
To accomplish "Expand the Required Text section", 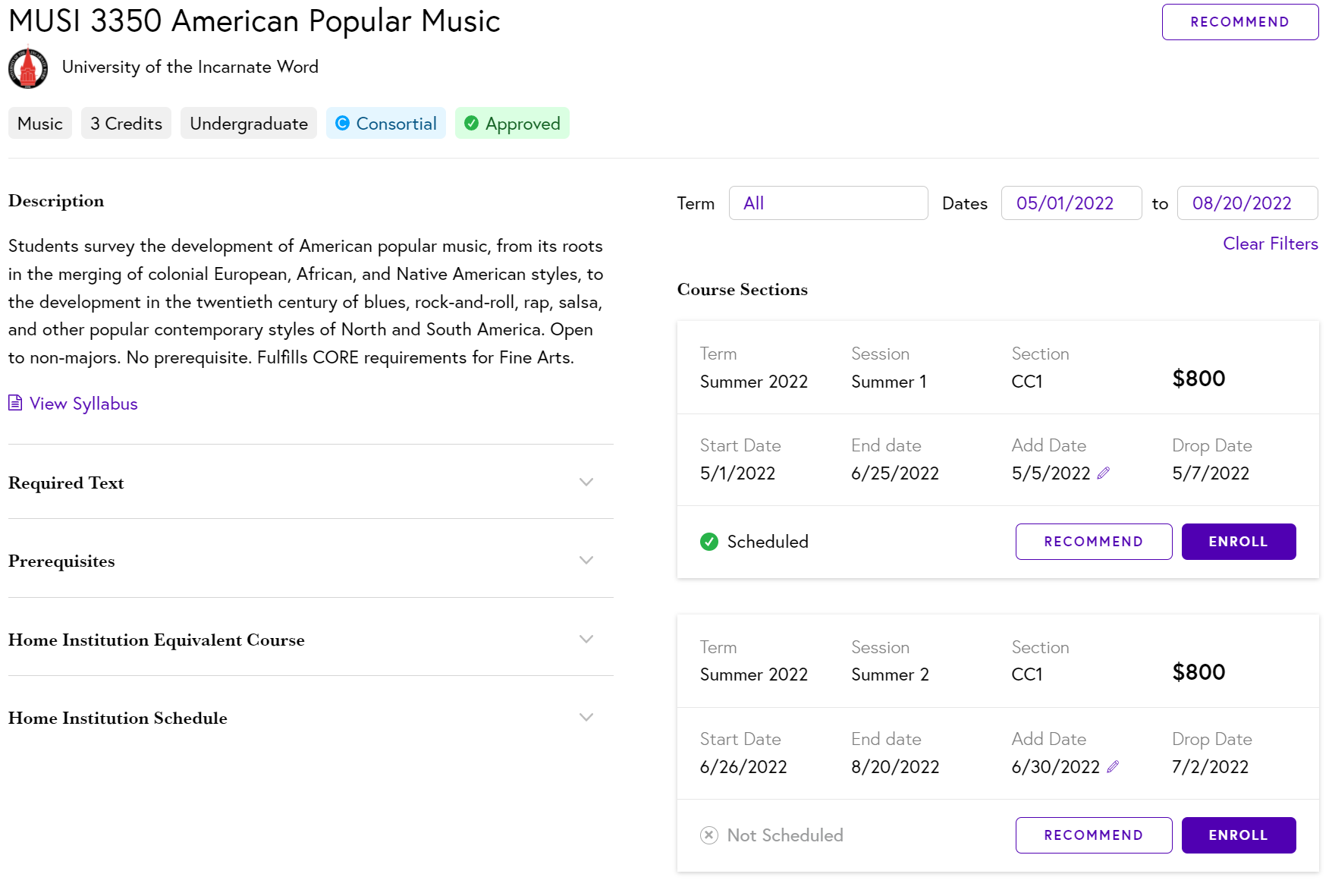I will click(x=310, y=482).
